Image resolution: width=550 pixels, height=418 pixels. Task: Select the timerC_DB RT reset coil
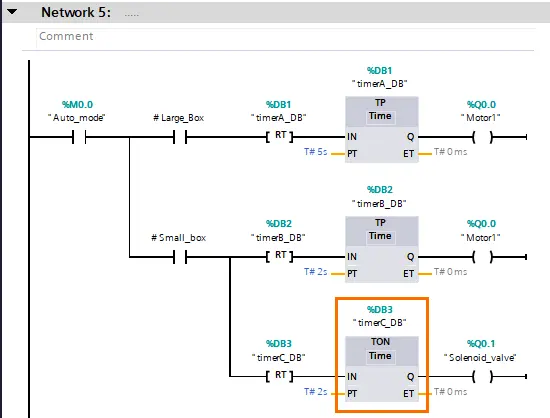coord(280,376)
